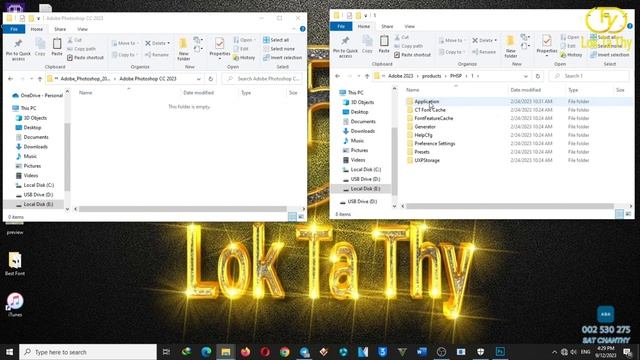Go up one level in left window
This screenshot has width=640, height=360.
pyautogui.click(x=40, y=79)
